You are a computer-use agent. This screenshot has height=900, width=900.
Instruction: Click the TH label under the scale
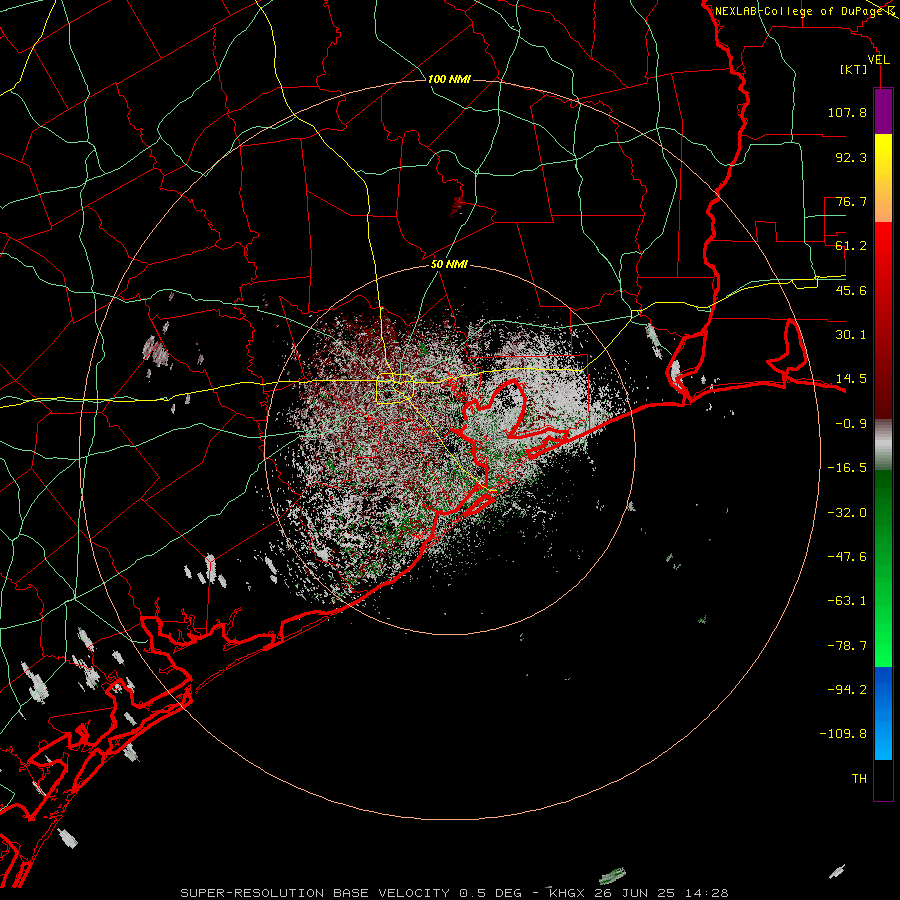859,779
